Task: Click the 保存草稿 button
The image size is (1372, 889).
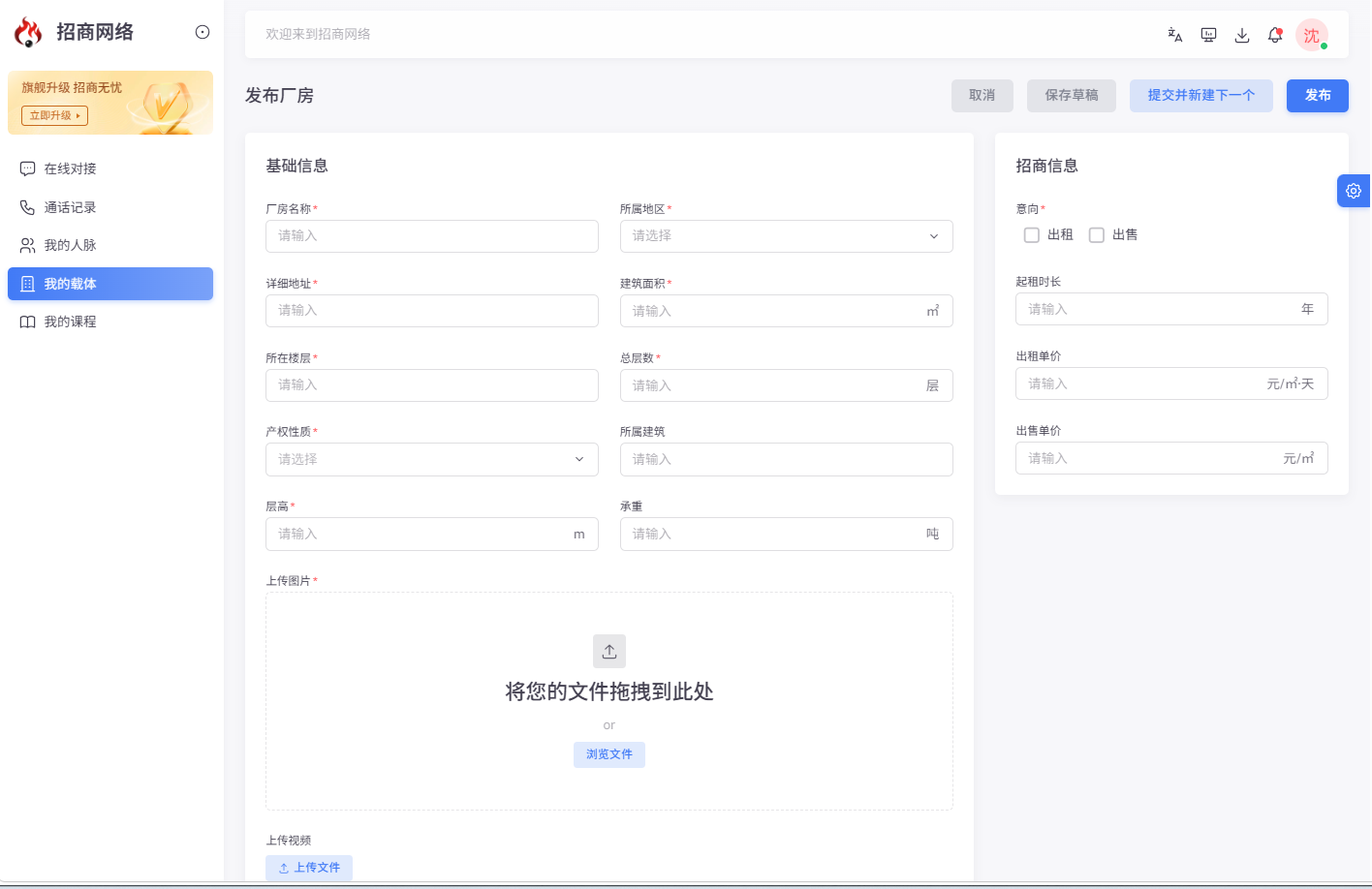Action: [1072, 96]
